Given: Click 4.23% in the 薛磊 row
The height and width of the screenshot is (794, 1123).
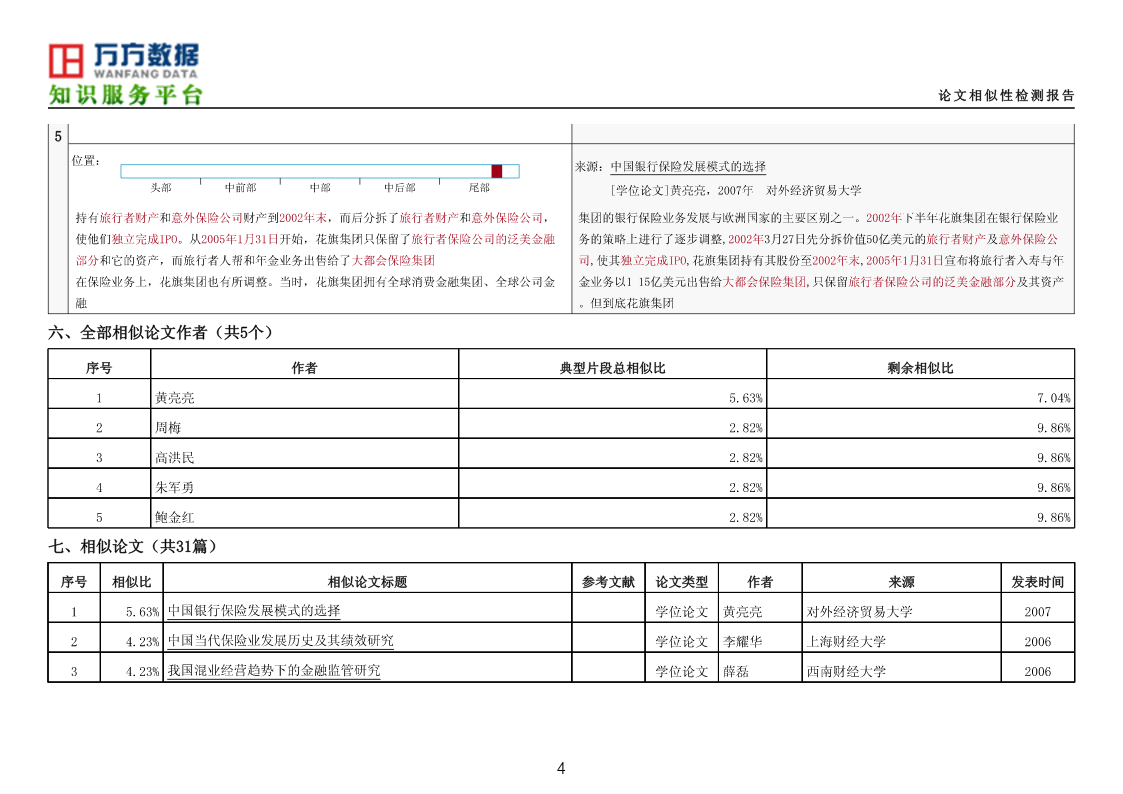Looking at the screenshot, I should 143,672.
